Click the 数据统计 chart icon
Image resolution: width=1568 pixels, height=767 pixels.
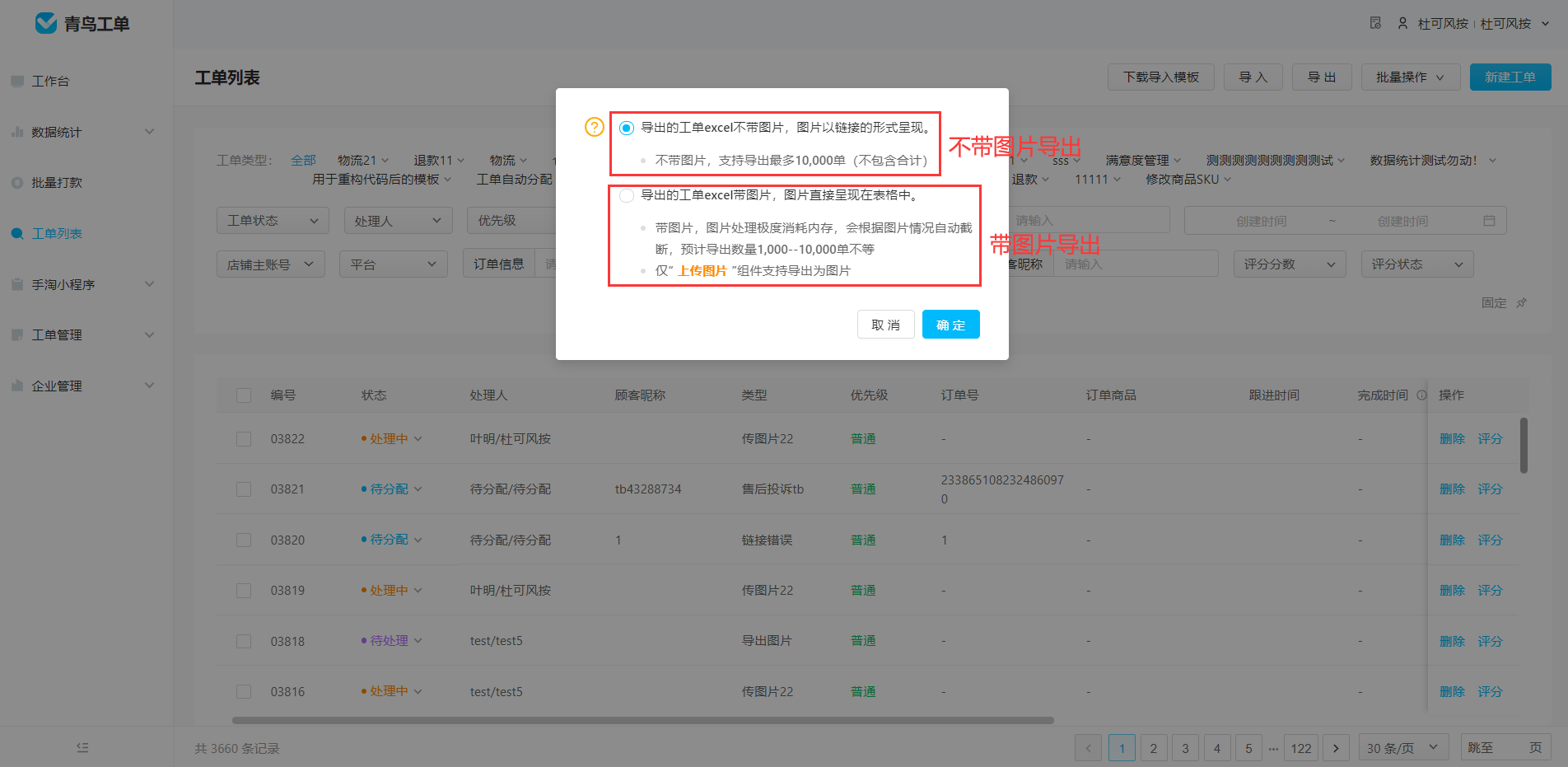(17, 132)
